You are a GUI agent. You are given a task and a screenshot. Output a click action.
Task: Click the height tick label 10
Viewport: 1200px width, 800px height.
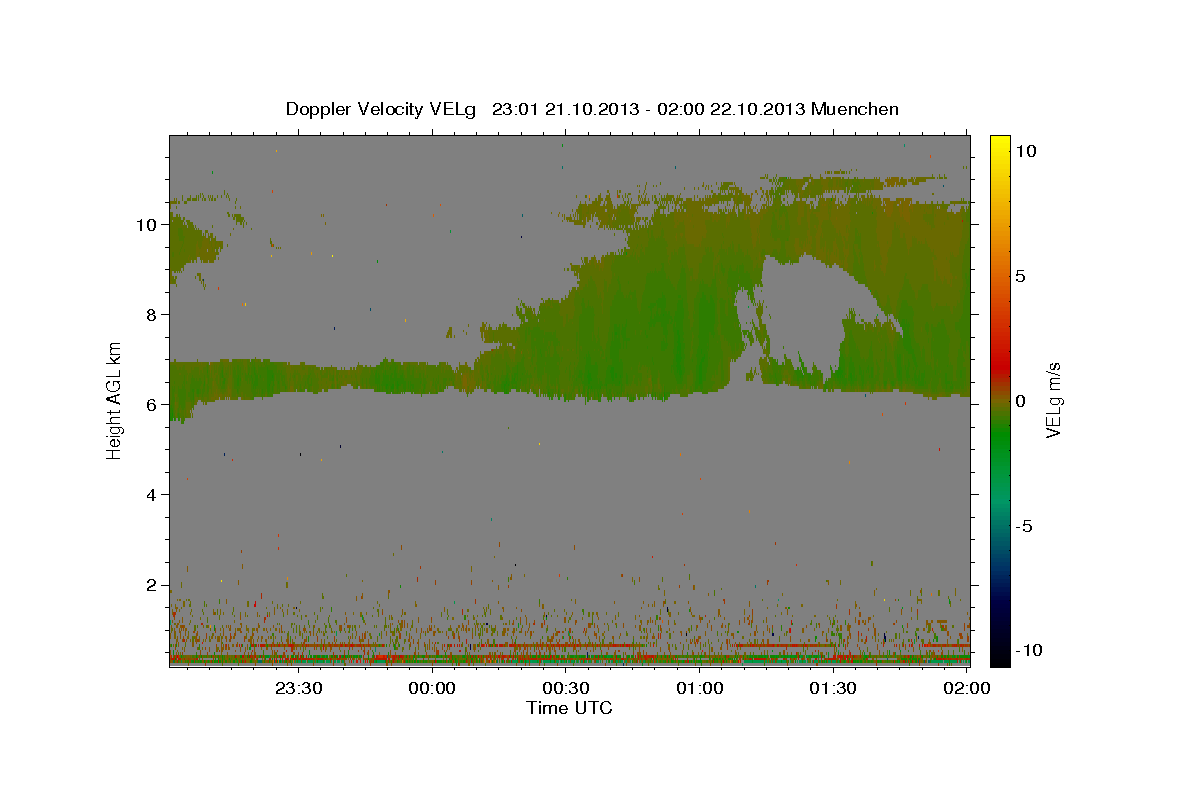tap(148, 225)
